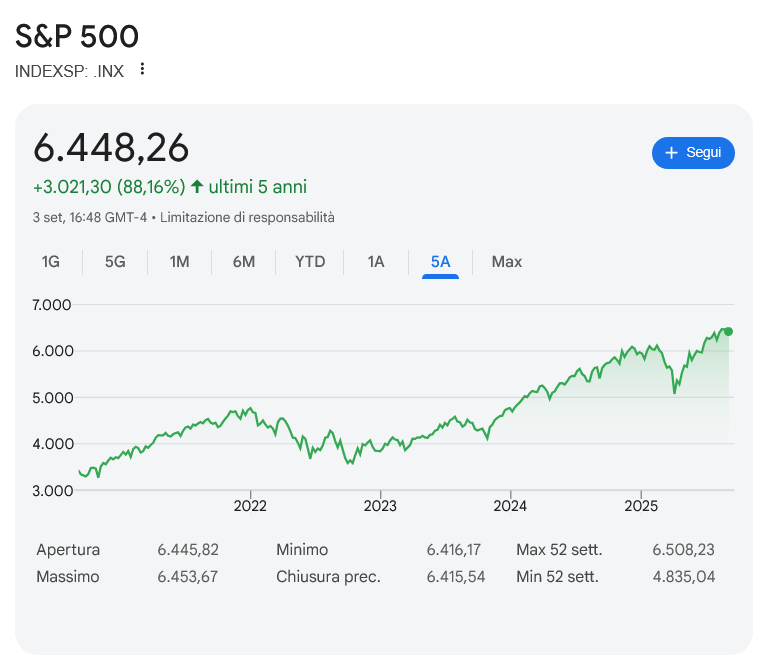Switch chart to YTD range

click(x=310, y=262)
